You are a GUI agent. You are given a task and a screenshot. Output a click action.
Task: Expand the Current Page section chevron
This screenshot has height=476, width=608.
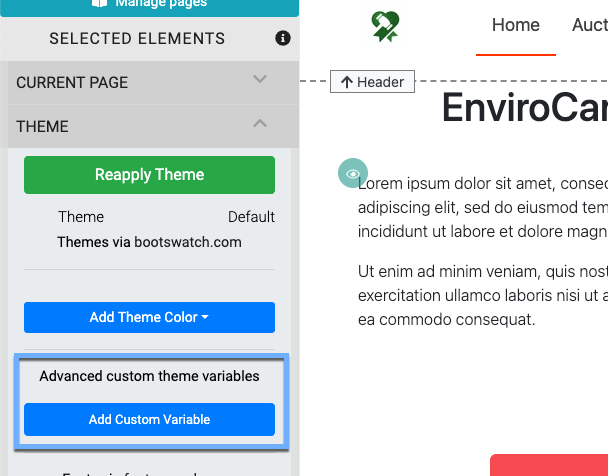tap(260, 80)
